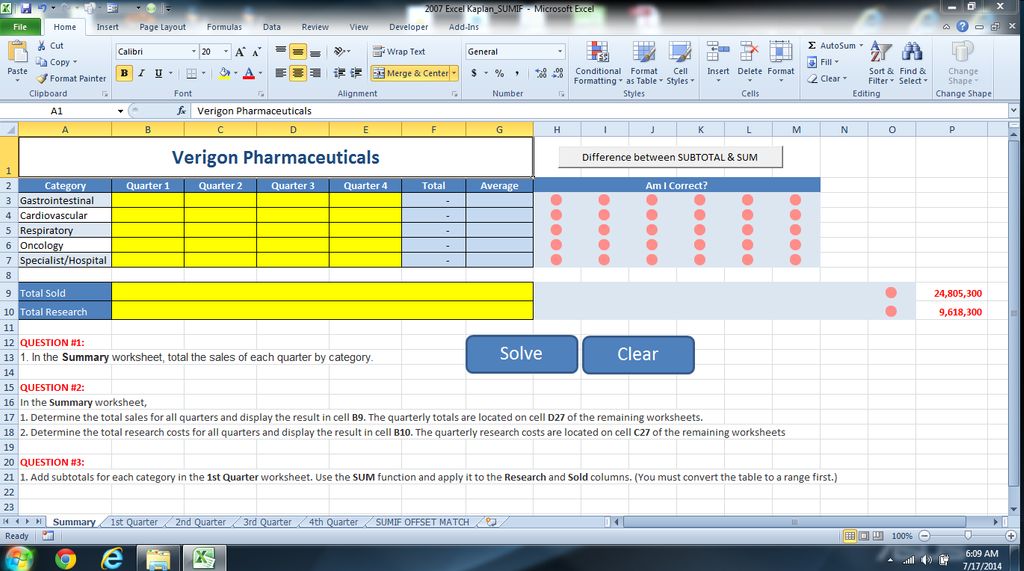Open the SUMIF OFFSET MATCH worksheet tab

point(422,522)
